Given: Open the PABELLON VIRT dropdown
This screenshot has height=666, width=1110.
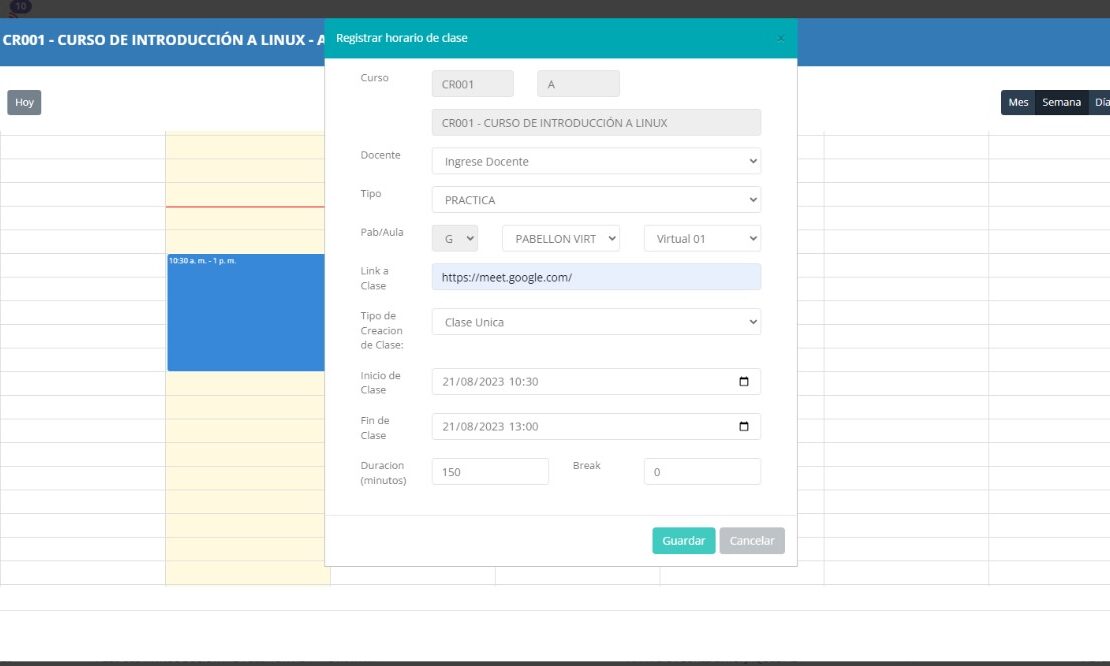Looking at the screenshot, I should [560, 239].
